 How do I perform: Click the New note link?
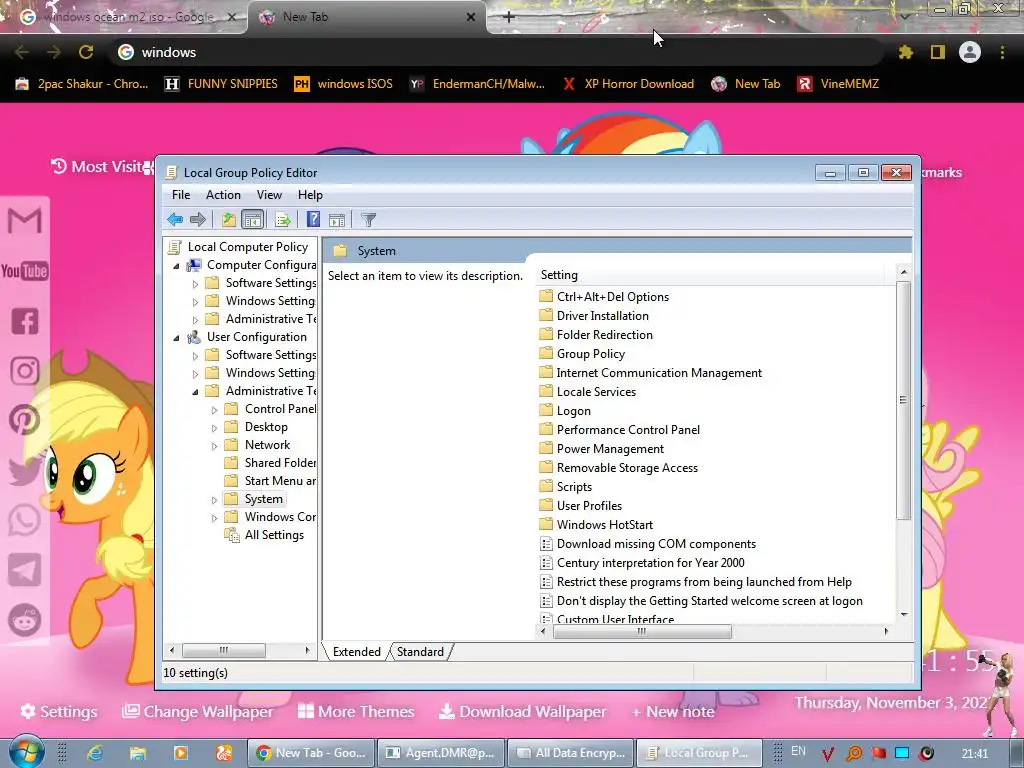pyautogui.click(x=673, y=711)
